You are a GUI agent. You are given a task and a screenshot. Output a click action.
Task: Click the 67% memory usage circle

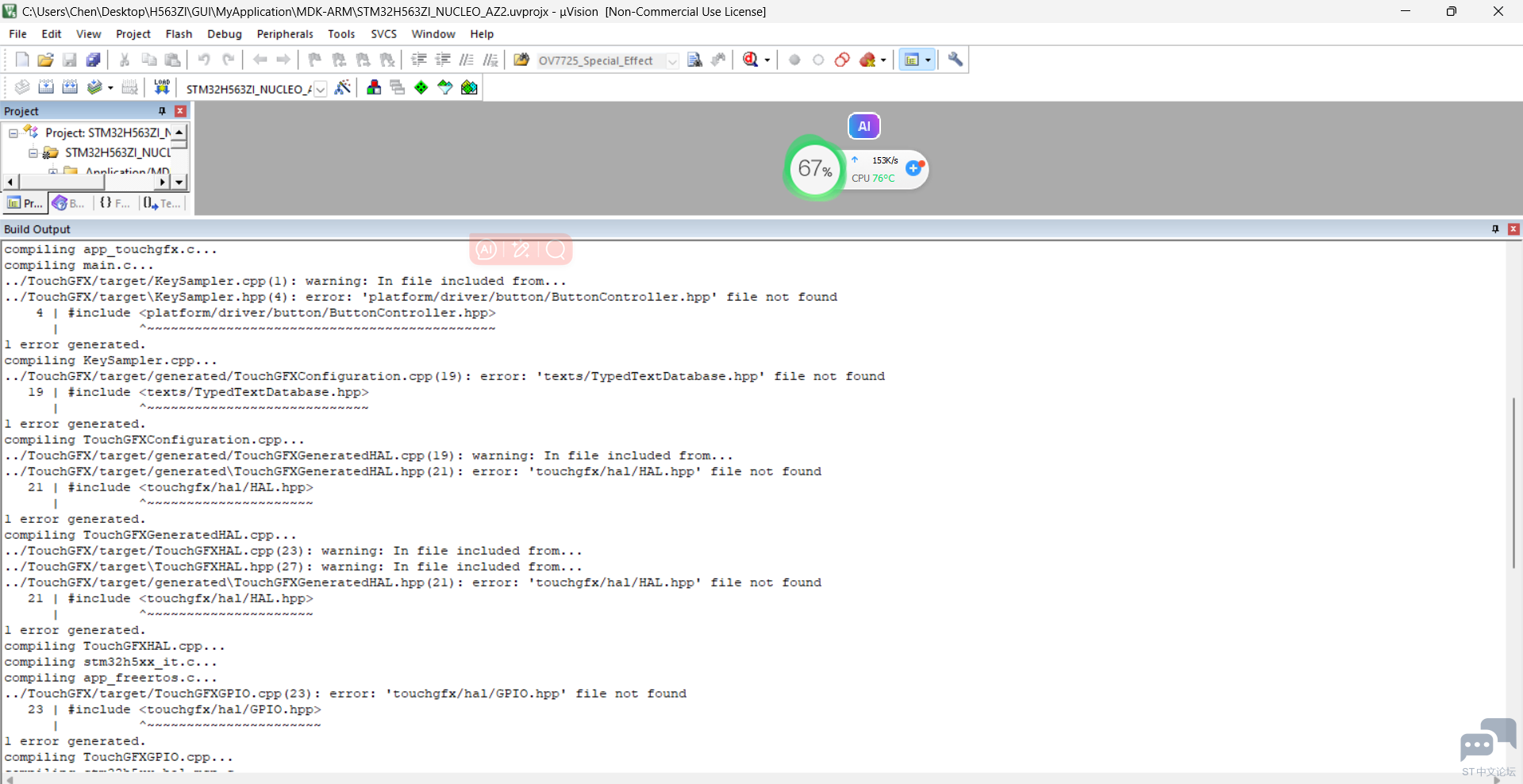pyautogui.click(x=814, y=168)
